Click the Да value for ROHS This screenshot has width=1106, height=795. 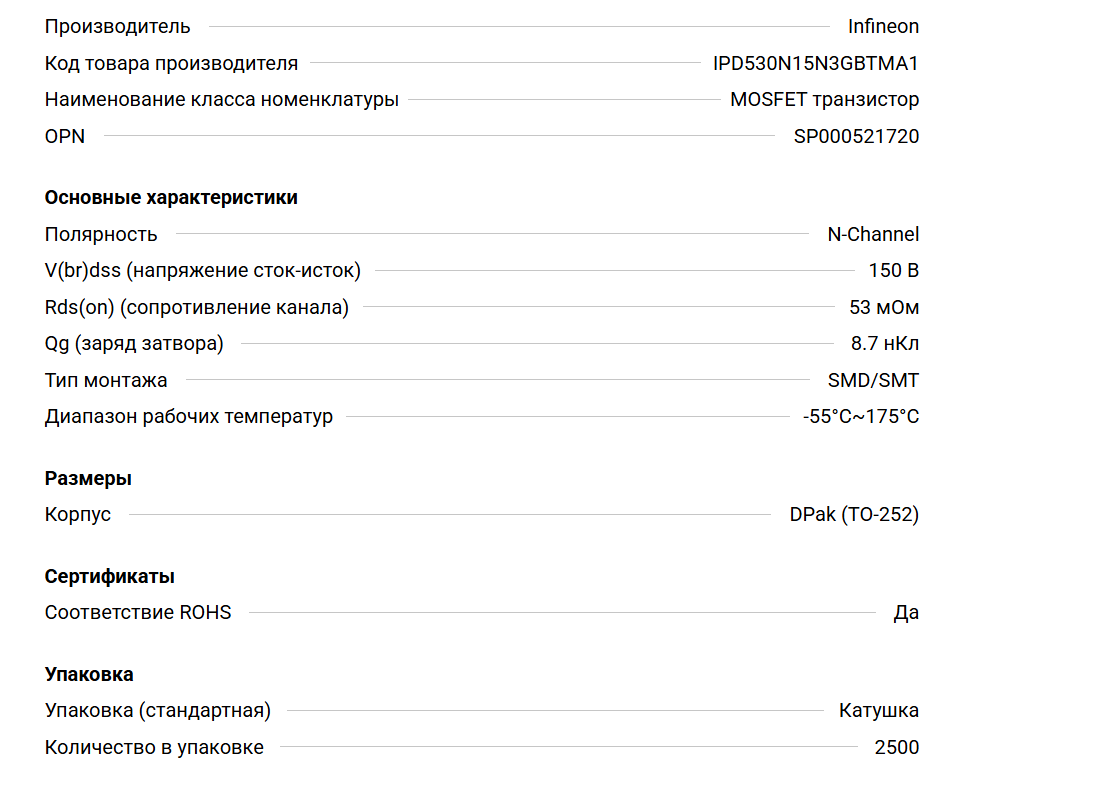point(906,613)
